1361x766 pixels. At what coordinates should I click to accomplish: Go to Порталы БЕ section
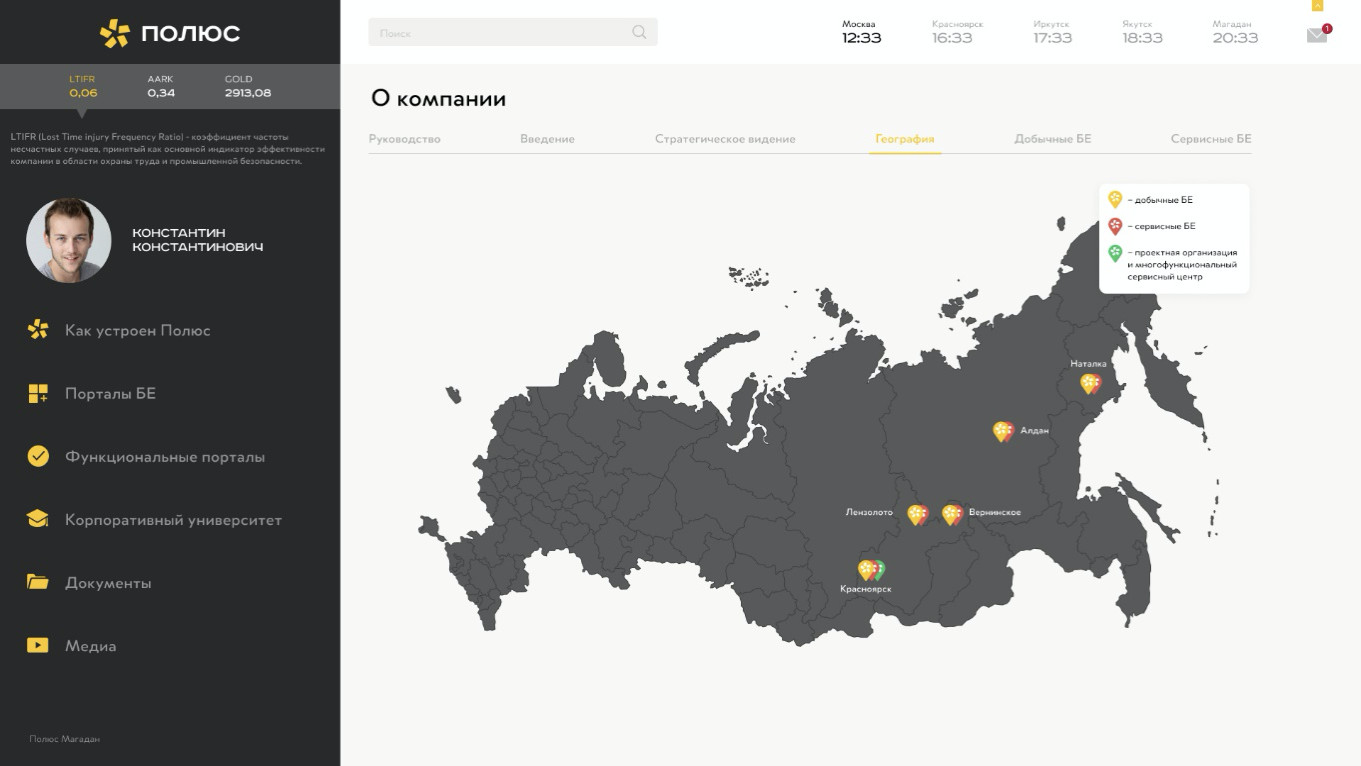point(110,394)
